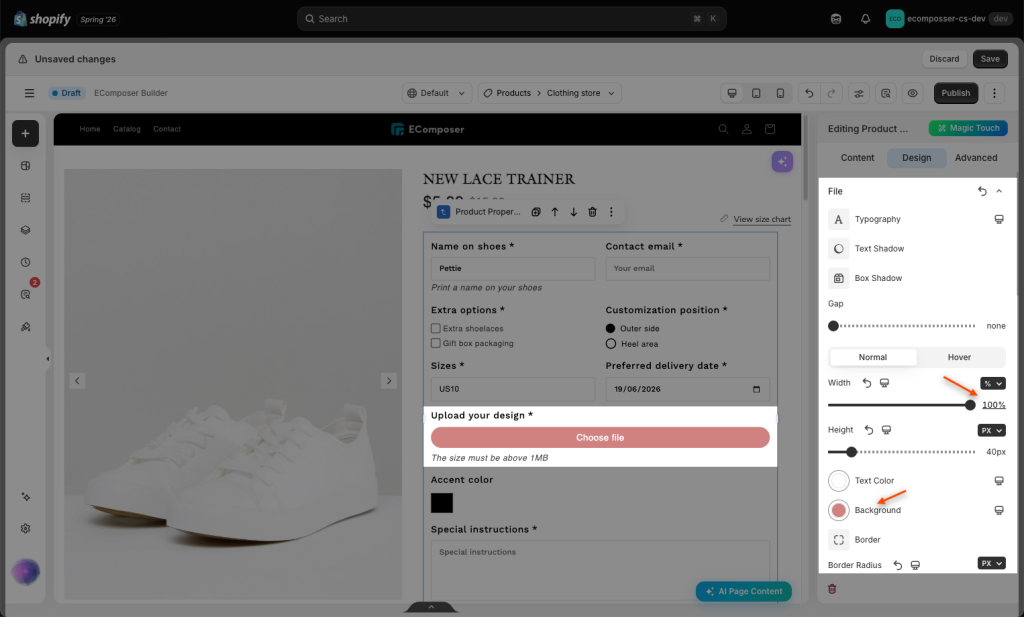Undo the last builder change
The width and height of the screenshot is (1024, 617).
(x=809, y=93)
